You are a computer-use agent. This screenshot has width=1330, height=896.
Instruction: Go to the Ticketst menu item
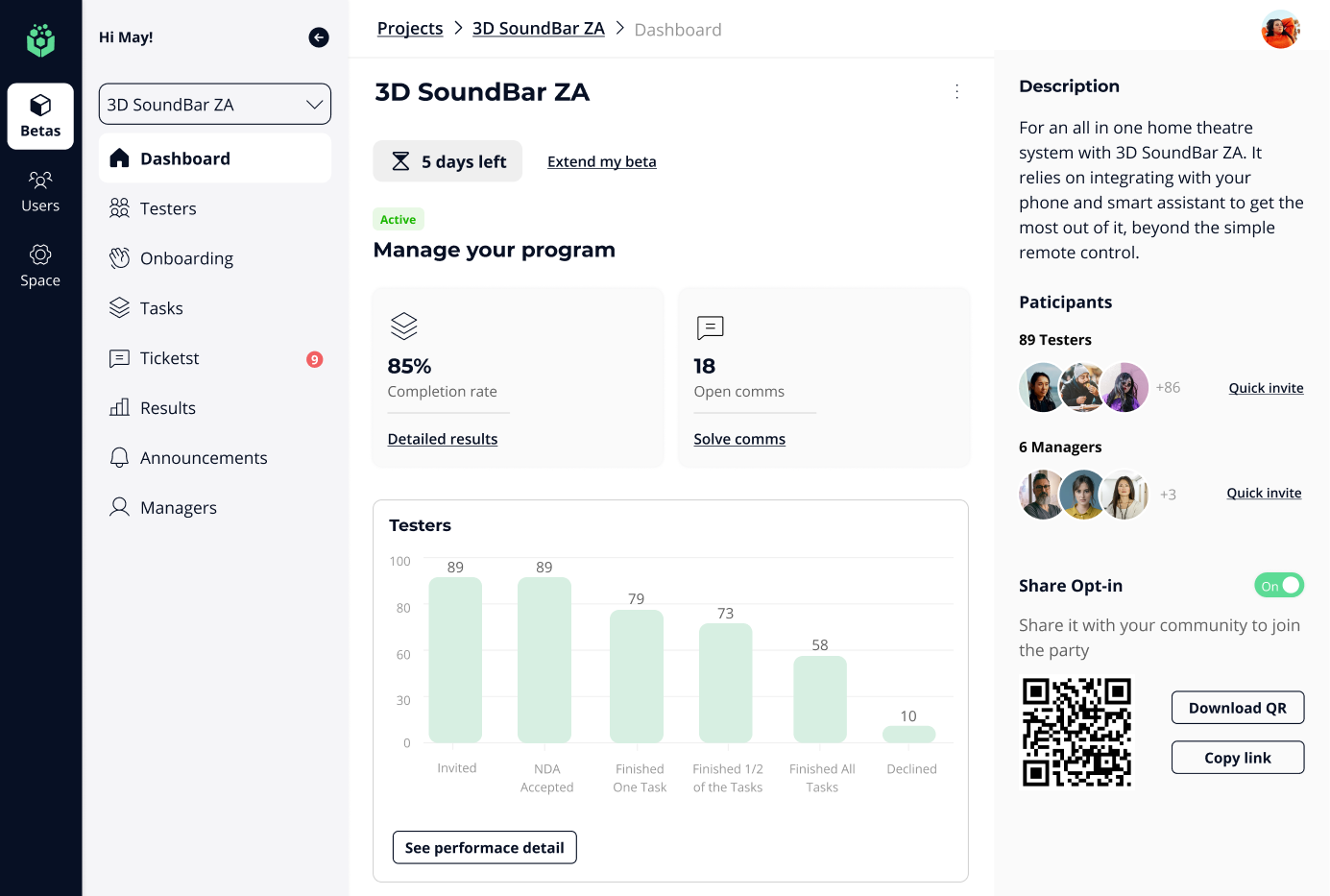tap(170, 358)
